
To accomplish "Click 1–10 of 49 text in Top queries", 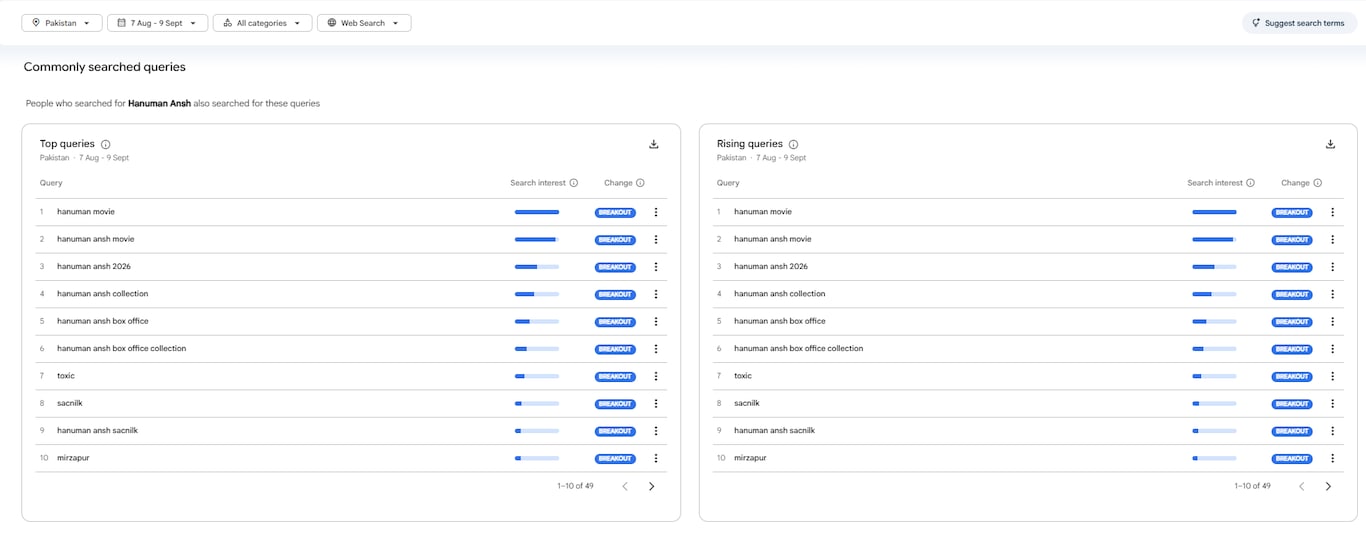I will click(x=575, y=486).
